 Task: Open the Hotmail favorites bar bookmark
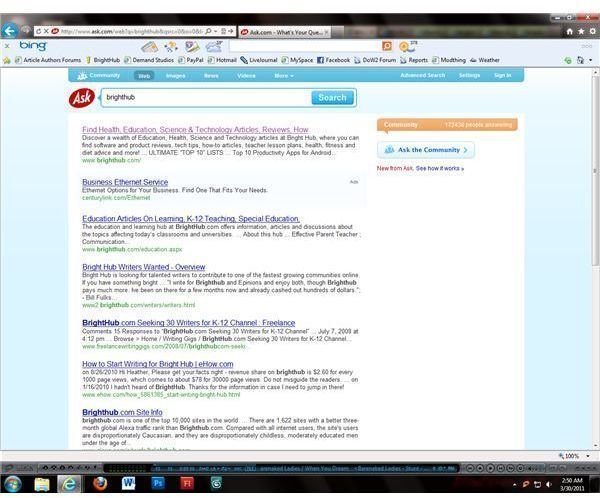222,60
